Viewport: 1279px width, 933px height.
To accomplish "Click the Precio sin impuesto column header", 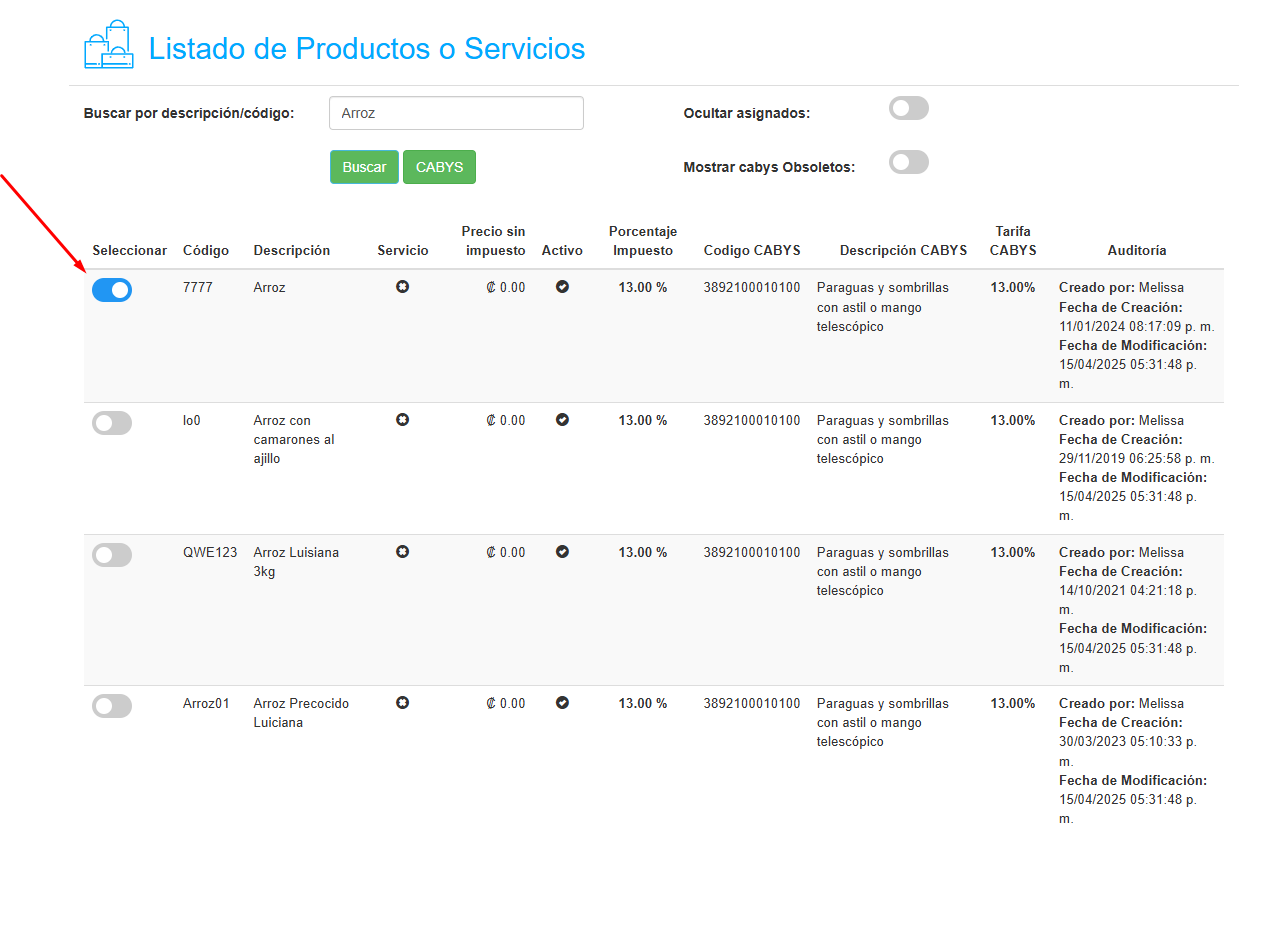I will pos(493,241).
